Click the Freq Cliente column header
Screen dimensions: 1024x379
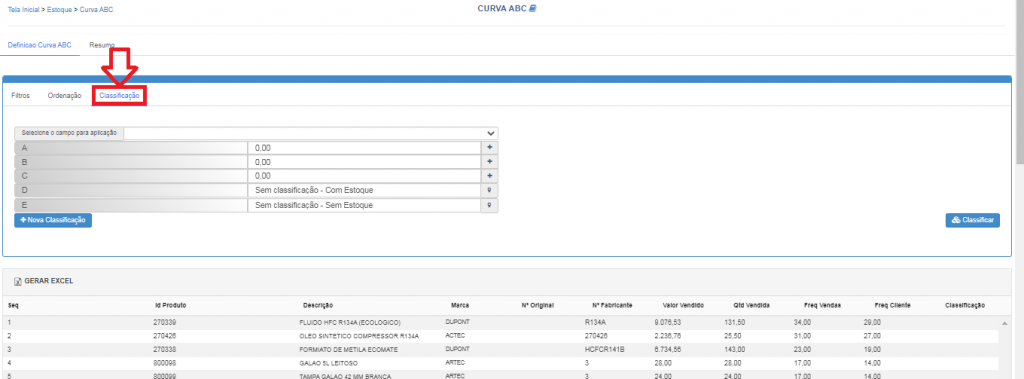pos(892,305)
